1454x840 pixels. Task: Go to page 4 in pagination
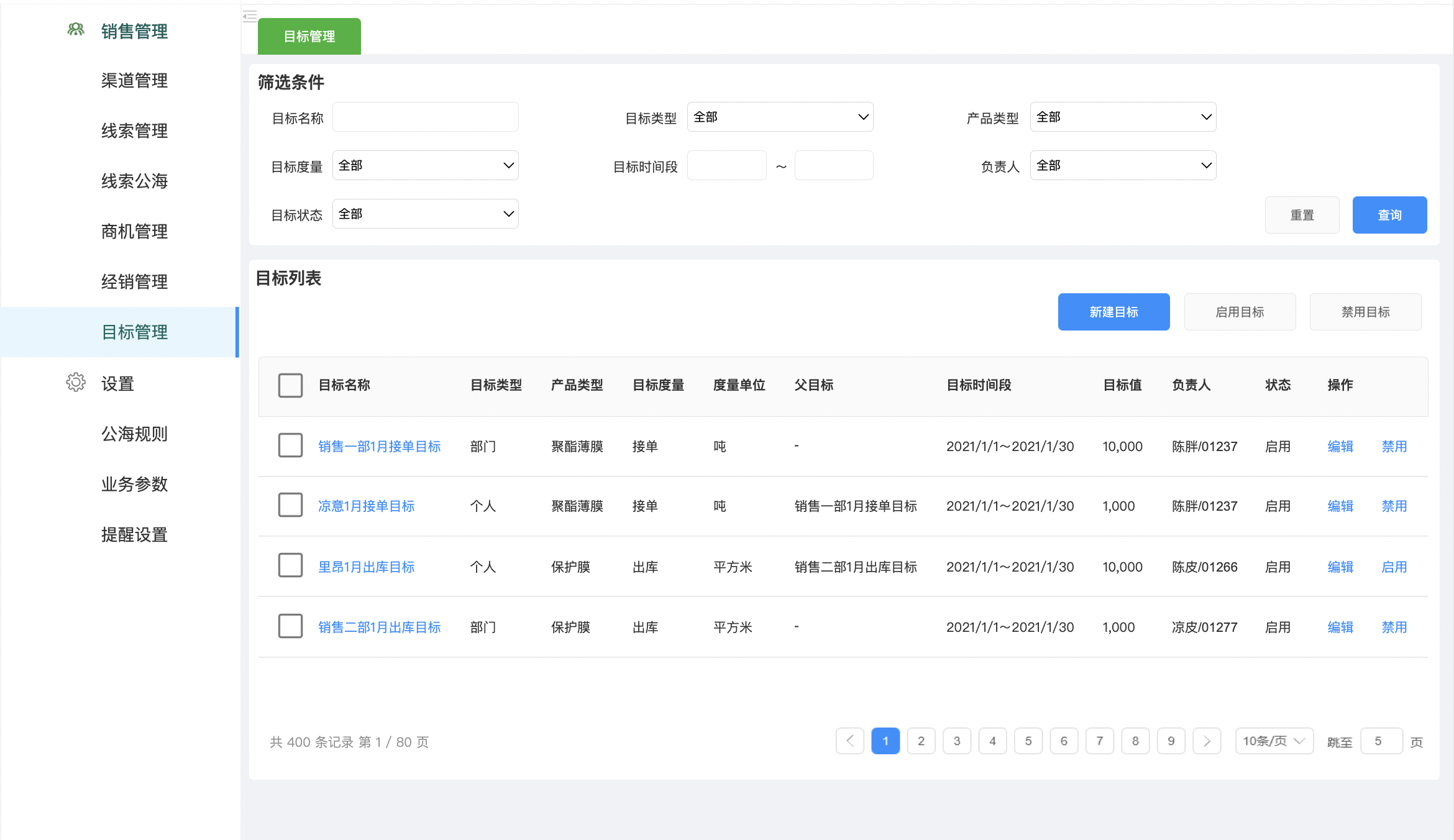[x=992, y=741]
